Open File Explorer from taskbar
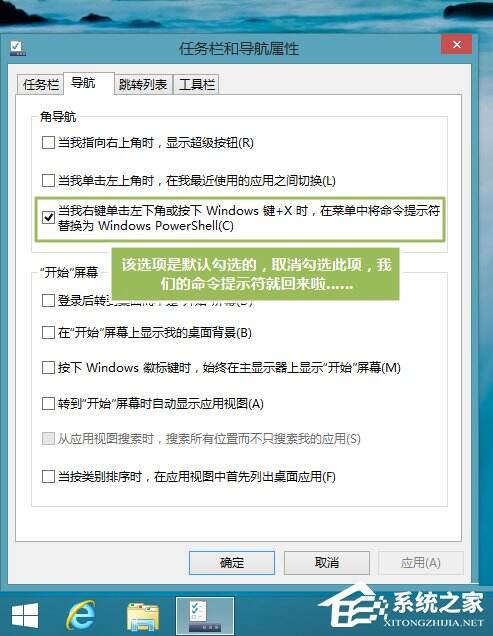 click(143, 616)
